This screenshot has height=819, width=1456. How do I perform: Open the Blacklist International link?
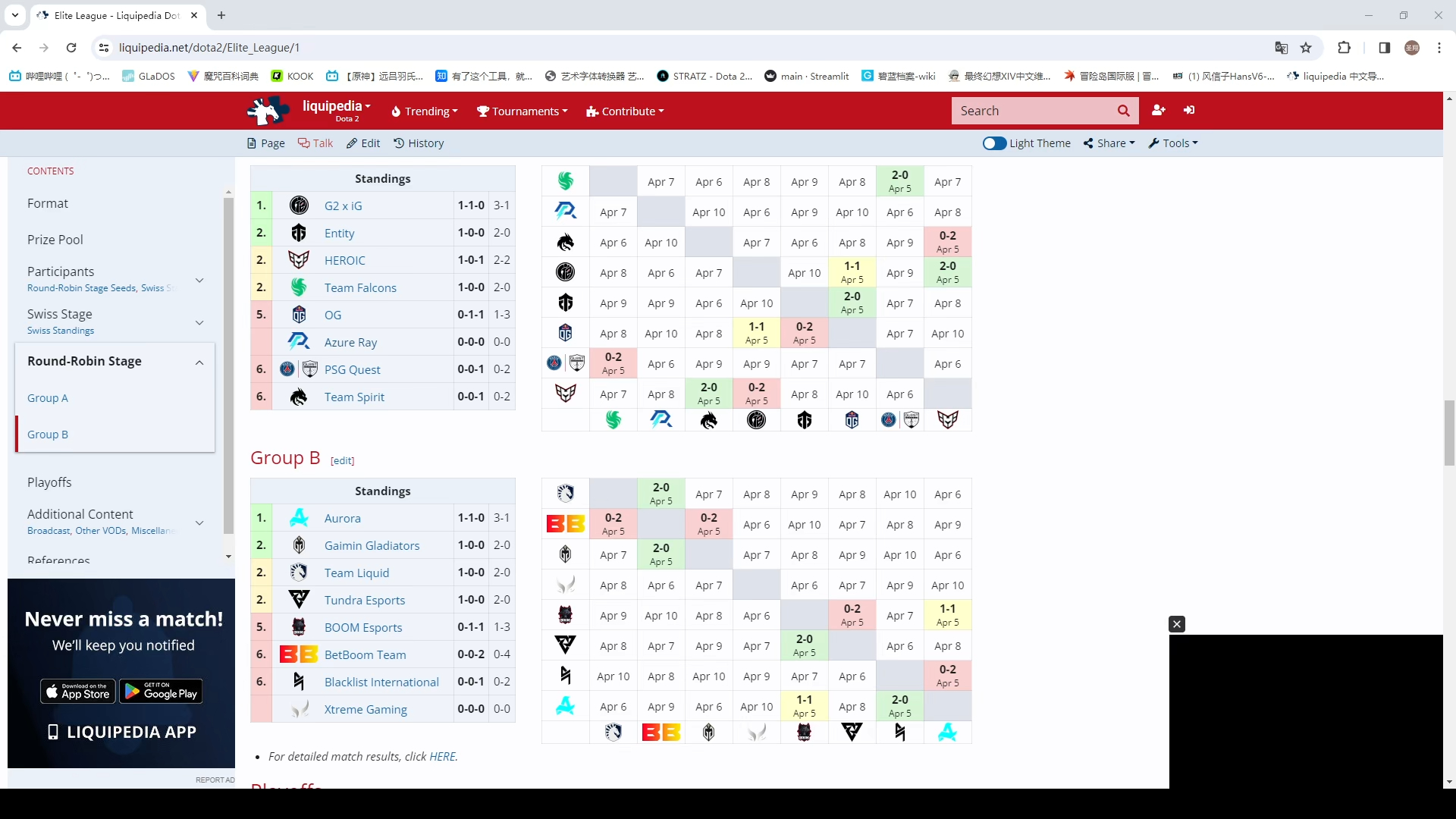[381, 682]
